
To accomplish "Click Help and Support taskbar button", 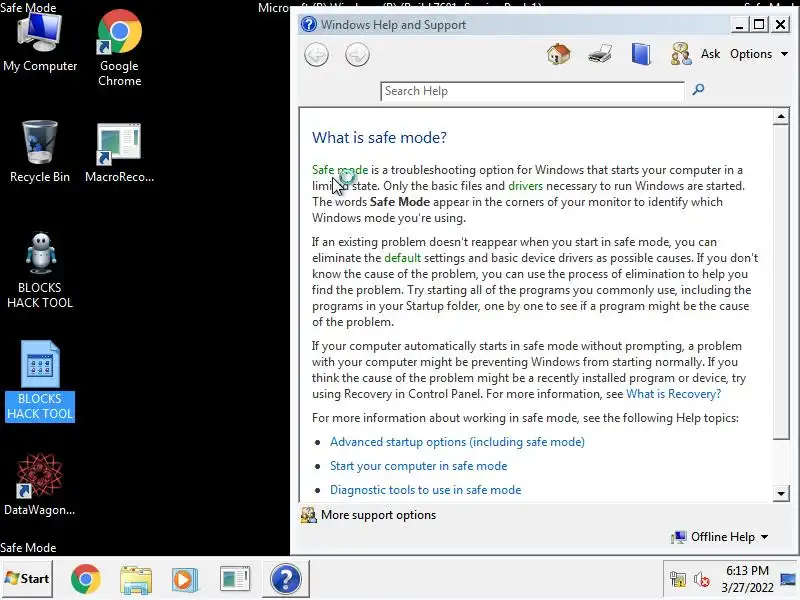I will [286, 579].
